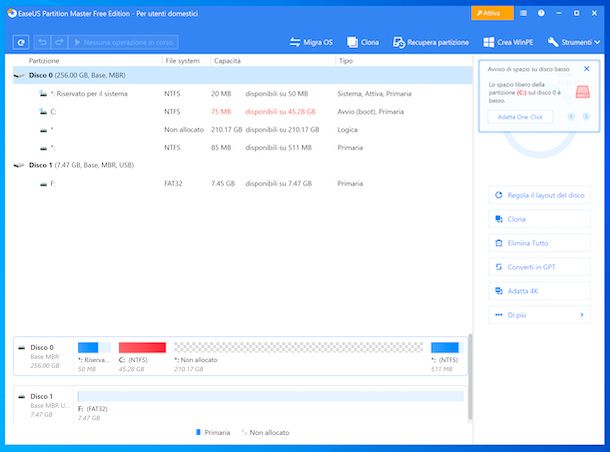Click the Regola layout circular arrow icon

(x=499, y=195)
